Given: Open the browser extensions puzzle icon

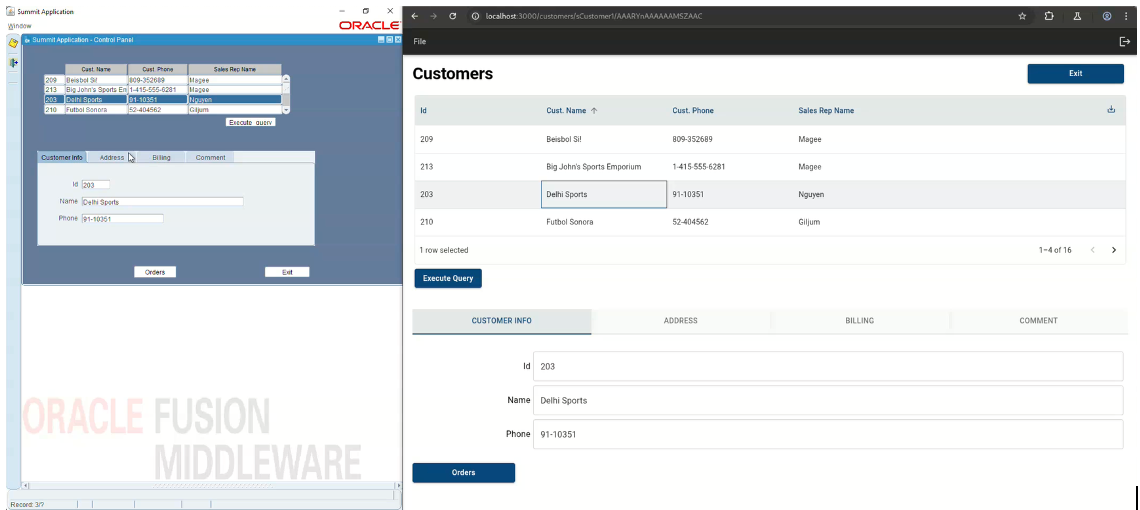Looking at the screenshot, I should [1049, 16].
